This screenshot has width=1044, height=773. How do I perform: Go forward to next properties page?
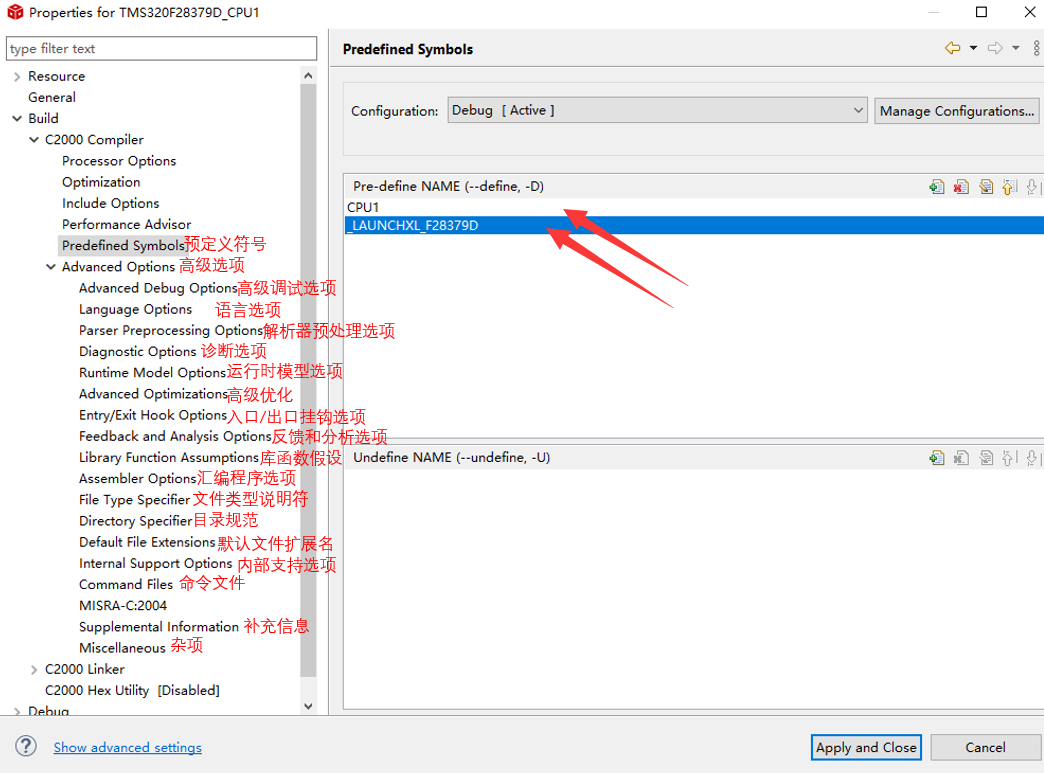995,48
